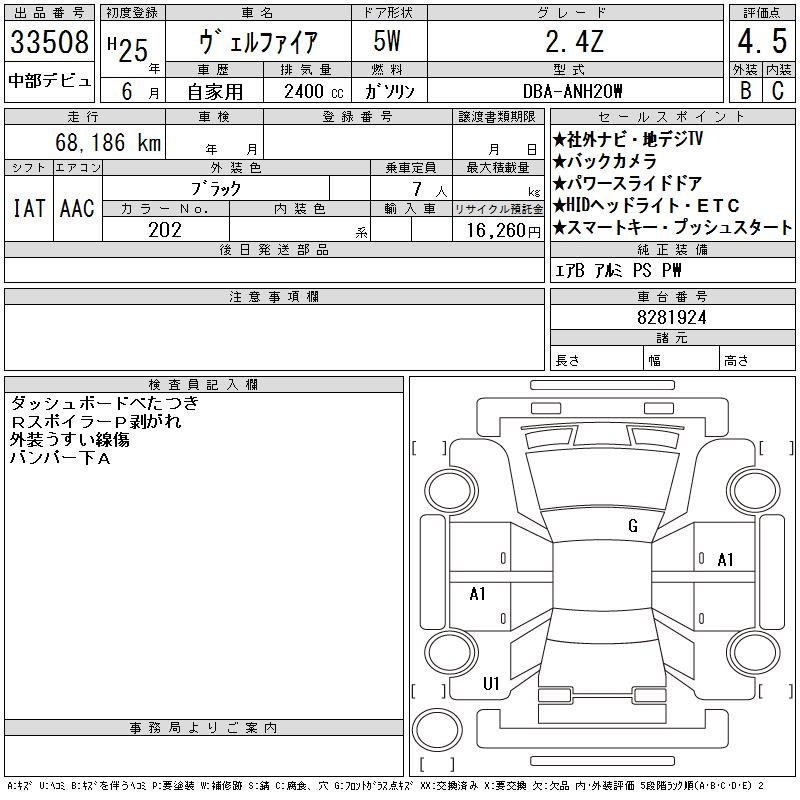Select the grade value 2.4Z
The image size is (800, 800).
pyautogui.click(x=575, y=41)
